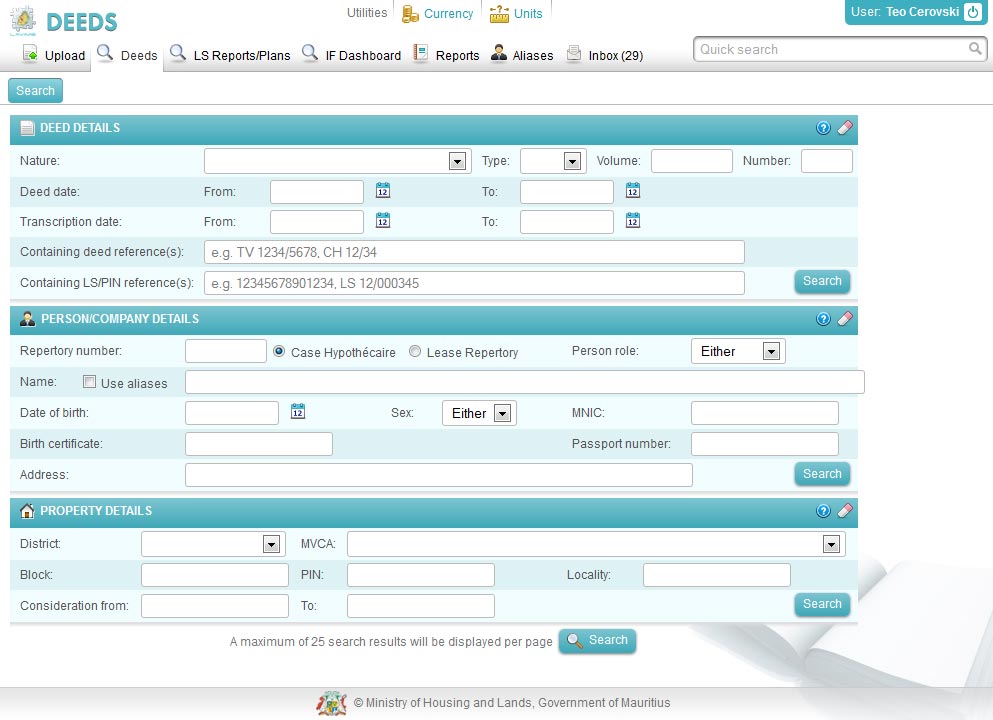Viewport: 993px width, 720px height.
Task: Select Case Hypothécaire radio option
Action: (279, 351)
